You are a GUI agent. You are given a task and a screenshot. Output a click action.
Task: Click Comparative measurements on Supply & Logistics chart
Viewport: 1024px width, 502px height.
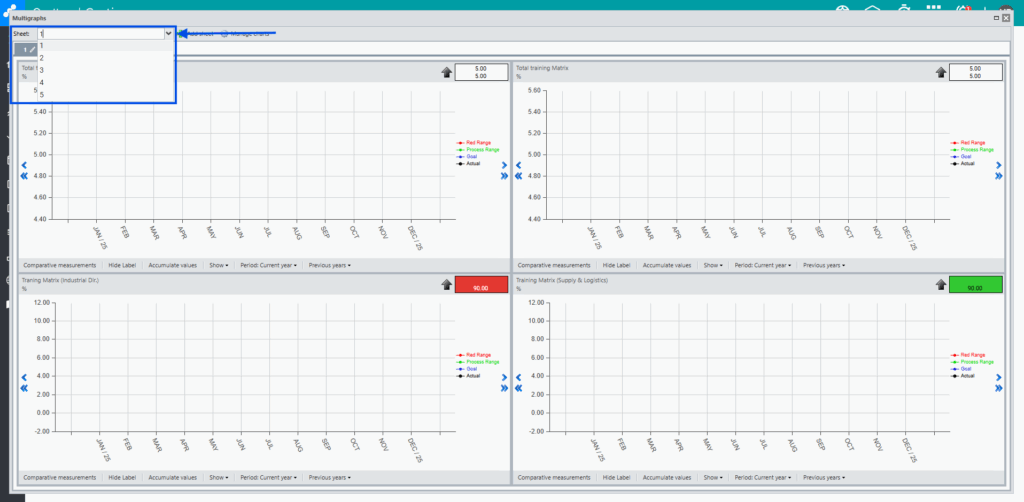[554, 477]
